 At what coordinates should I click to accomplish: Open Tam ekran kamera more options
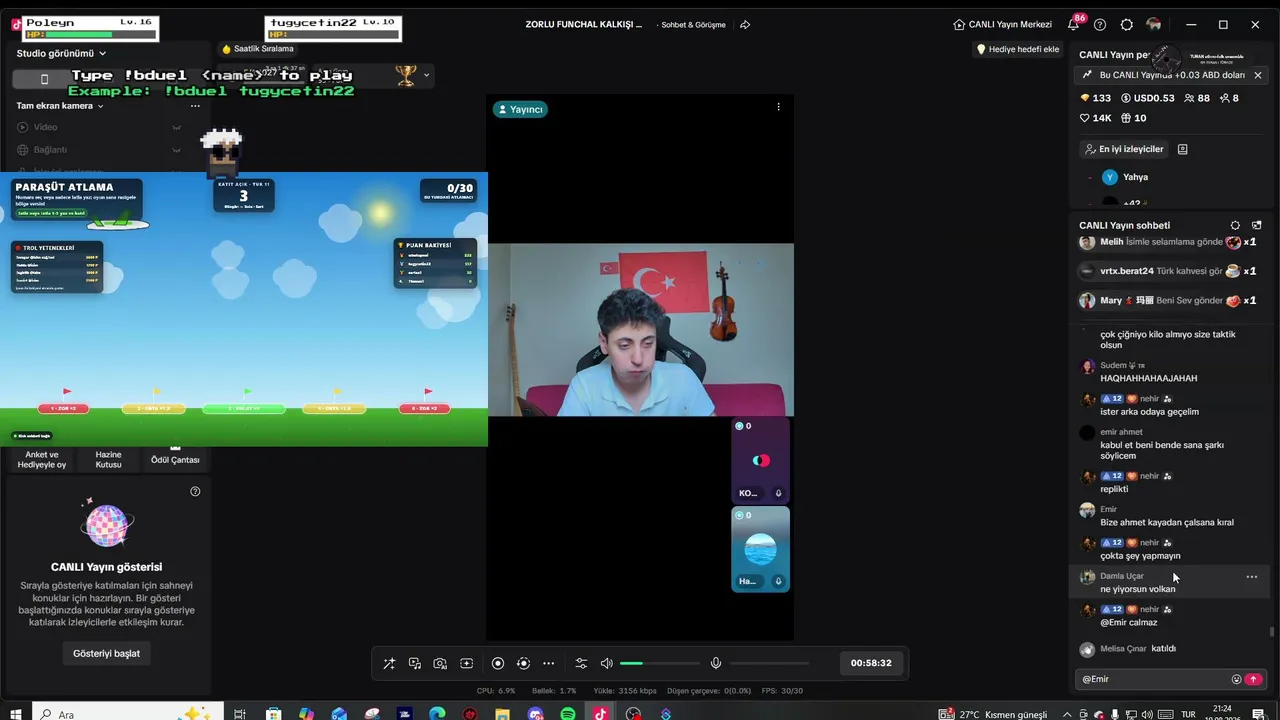coord(195,106)
